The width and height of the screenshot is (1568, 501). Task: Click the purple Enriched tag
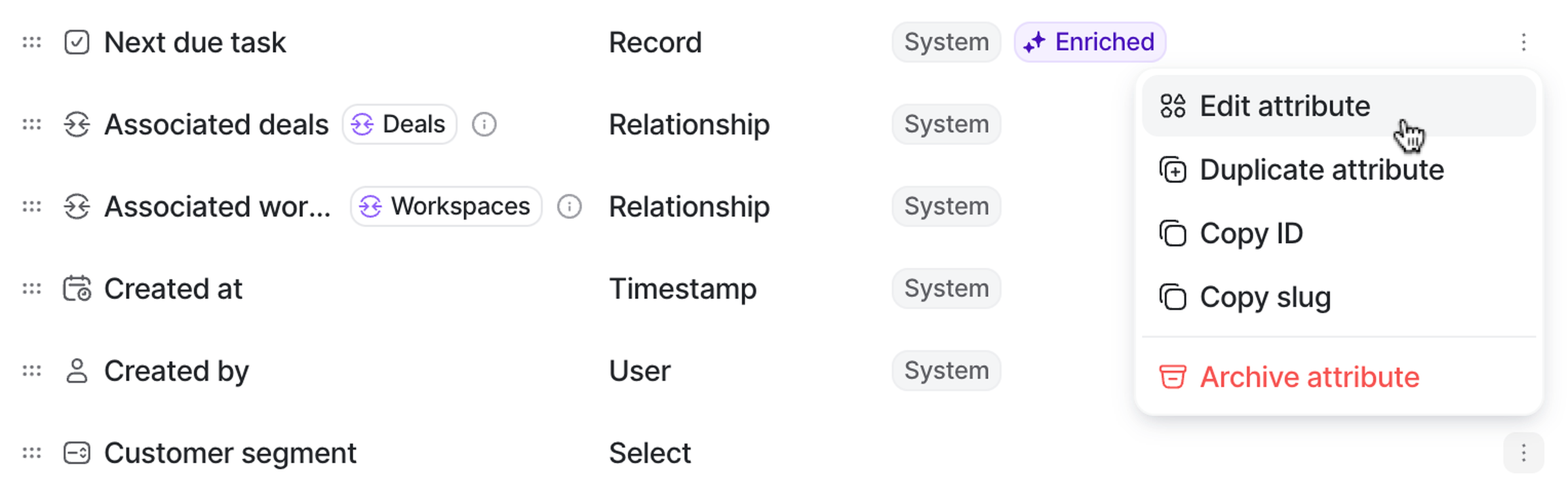click(1089, 42)
